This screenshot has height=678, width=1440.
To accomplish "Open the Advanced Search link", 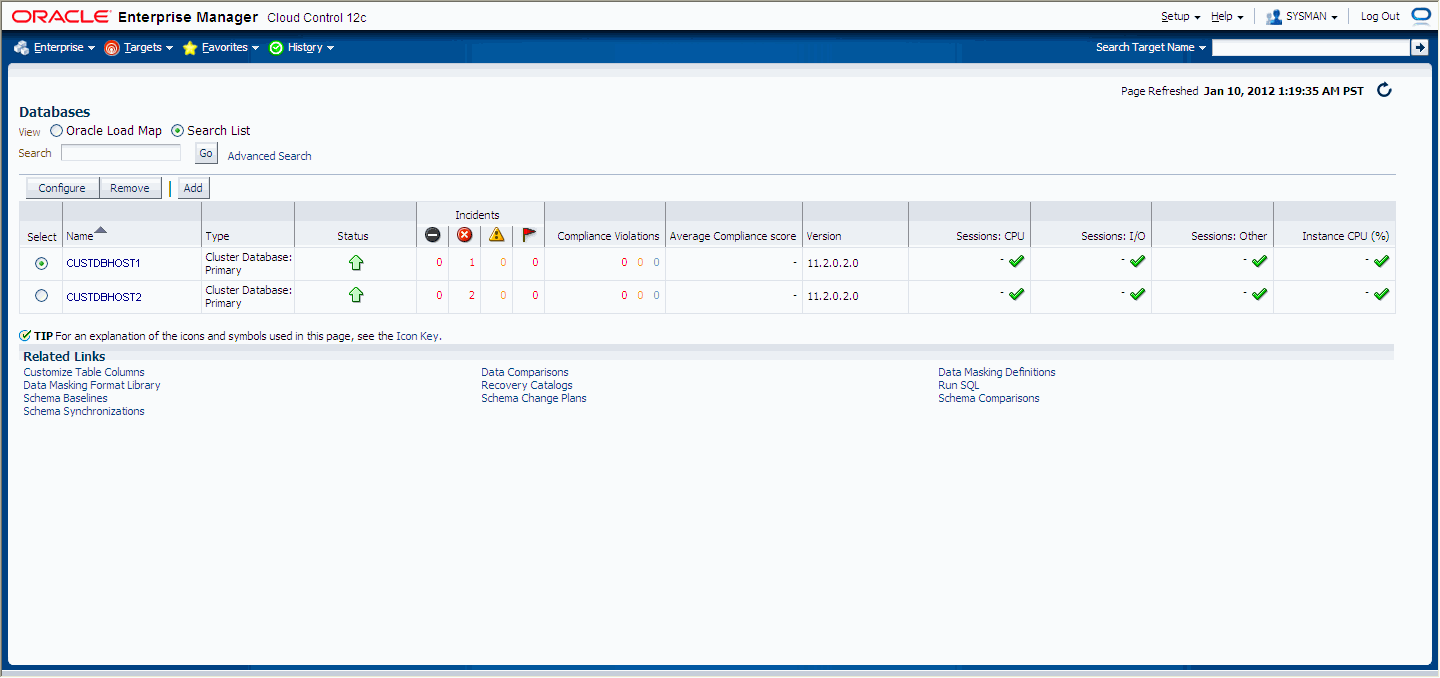I will 270,156.
